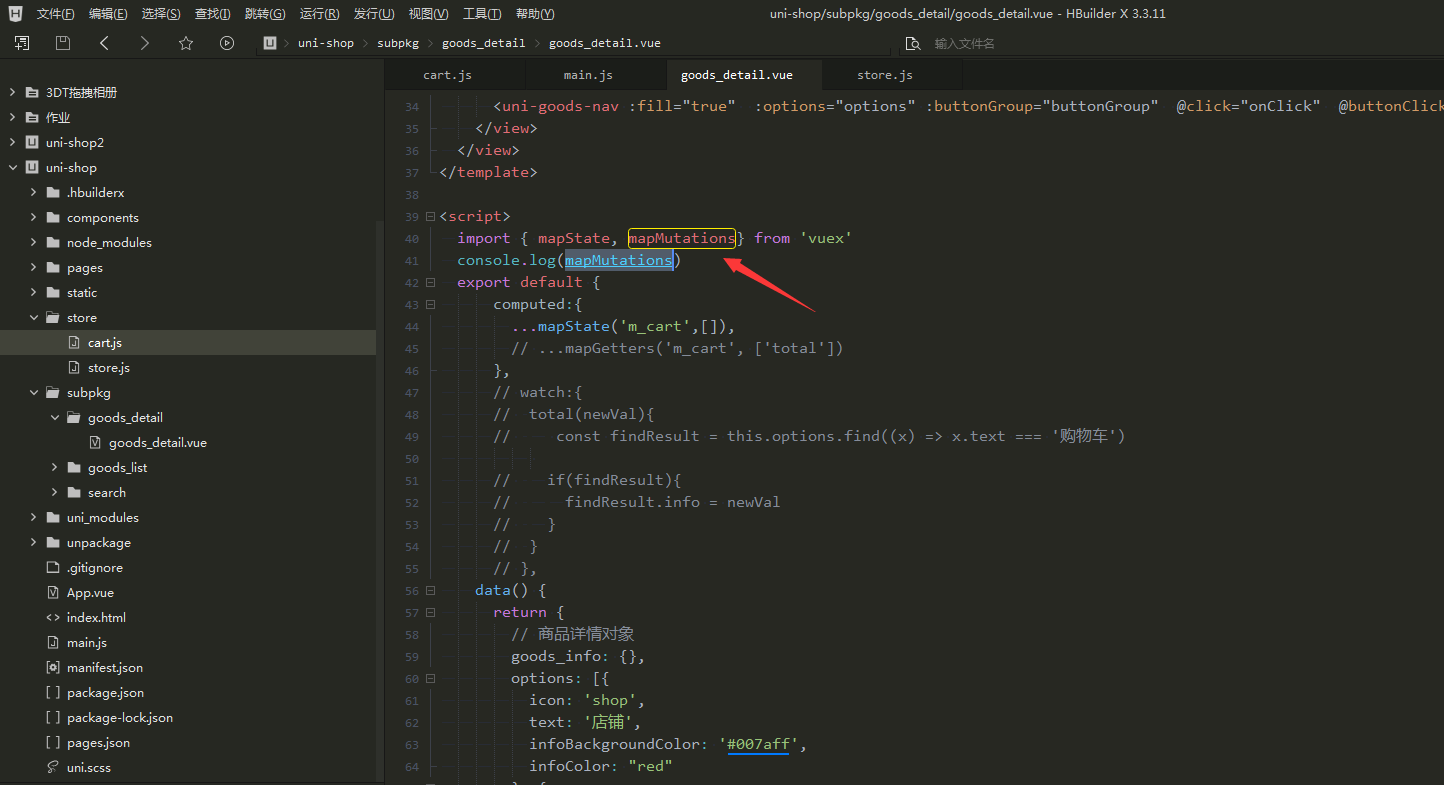Click the run play circle icon
This screenshot has width=1444, height=785.
[x=227, y=43]
